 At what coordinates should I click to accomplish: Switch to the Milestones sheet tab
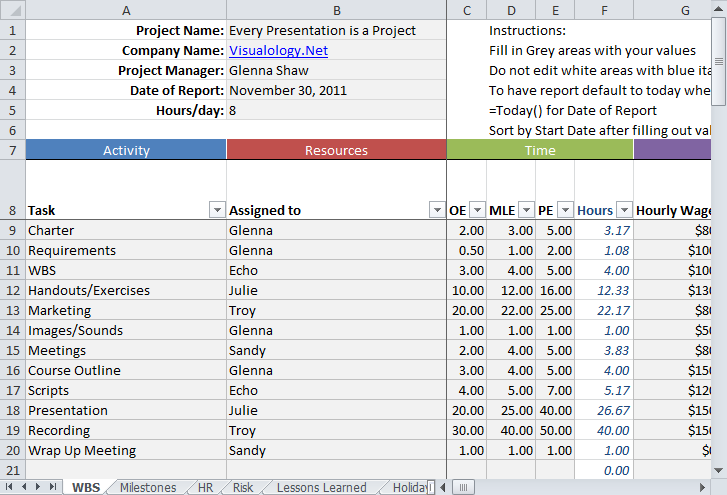pos(147,487)
